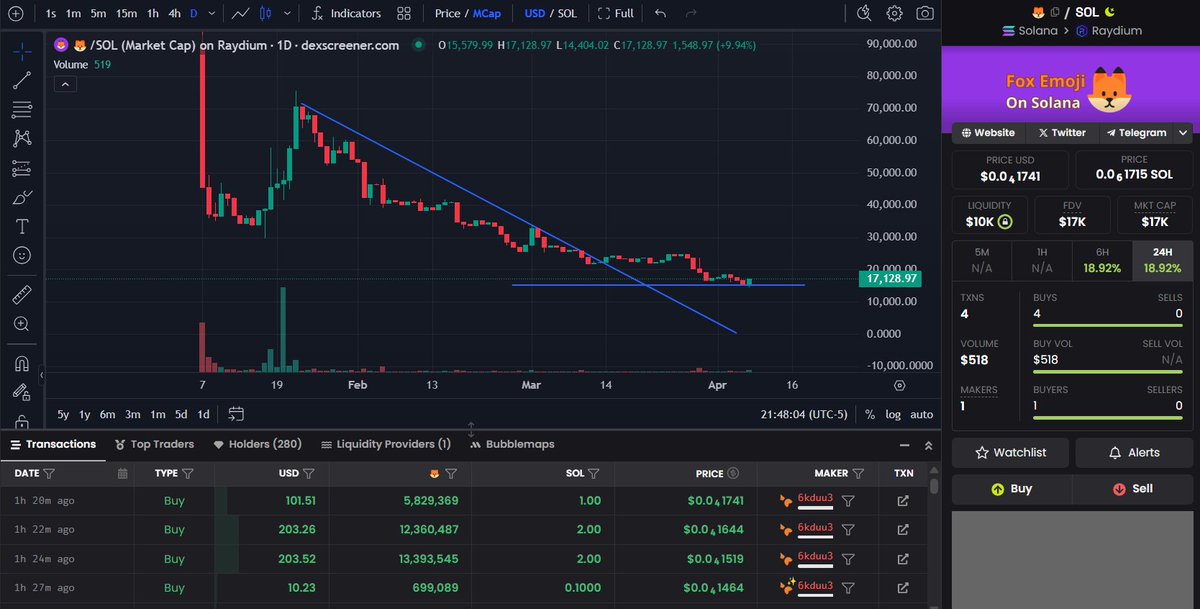Add the token to Watchlist
The image size is (1200, 609).
coord(1010,452)
